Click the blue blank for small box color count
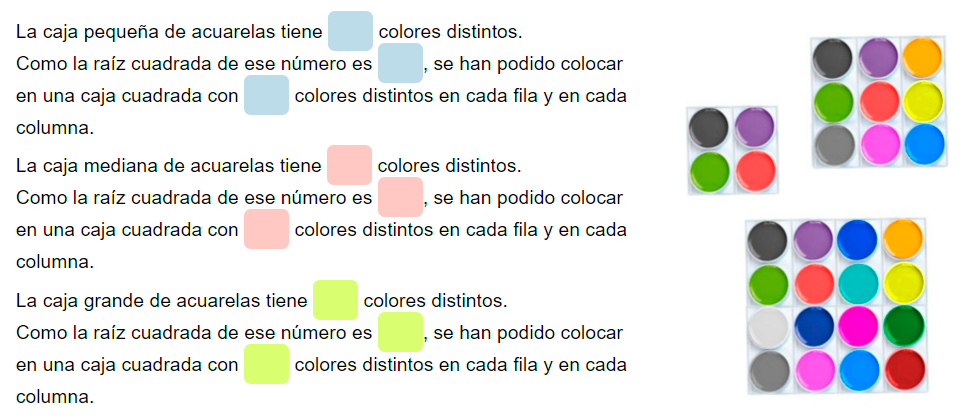Screen dimensions: 961x419 [x=350, y=31]
